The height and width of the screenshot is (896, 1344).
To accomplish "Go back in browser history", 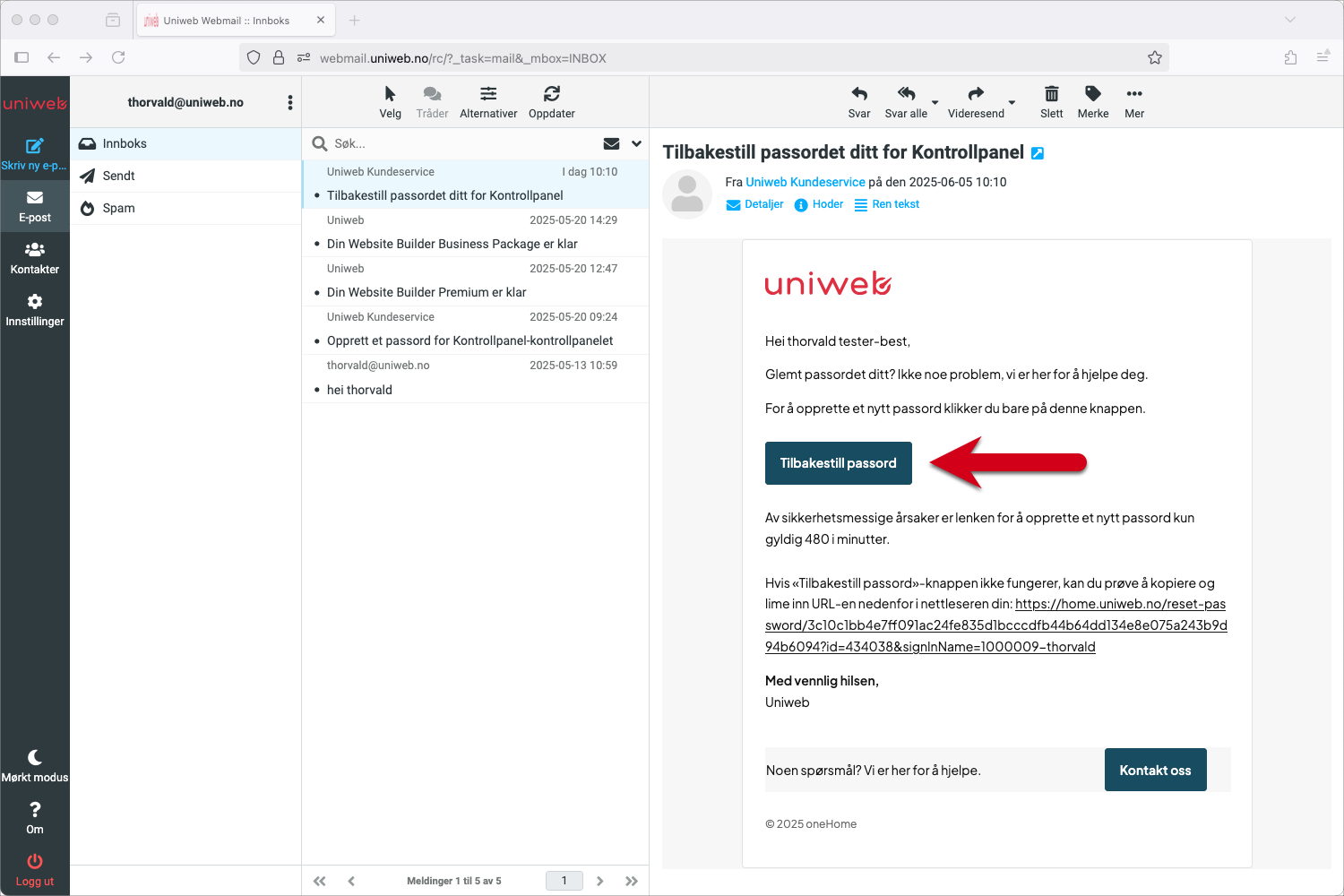I will click(54, 57).
